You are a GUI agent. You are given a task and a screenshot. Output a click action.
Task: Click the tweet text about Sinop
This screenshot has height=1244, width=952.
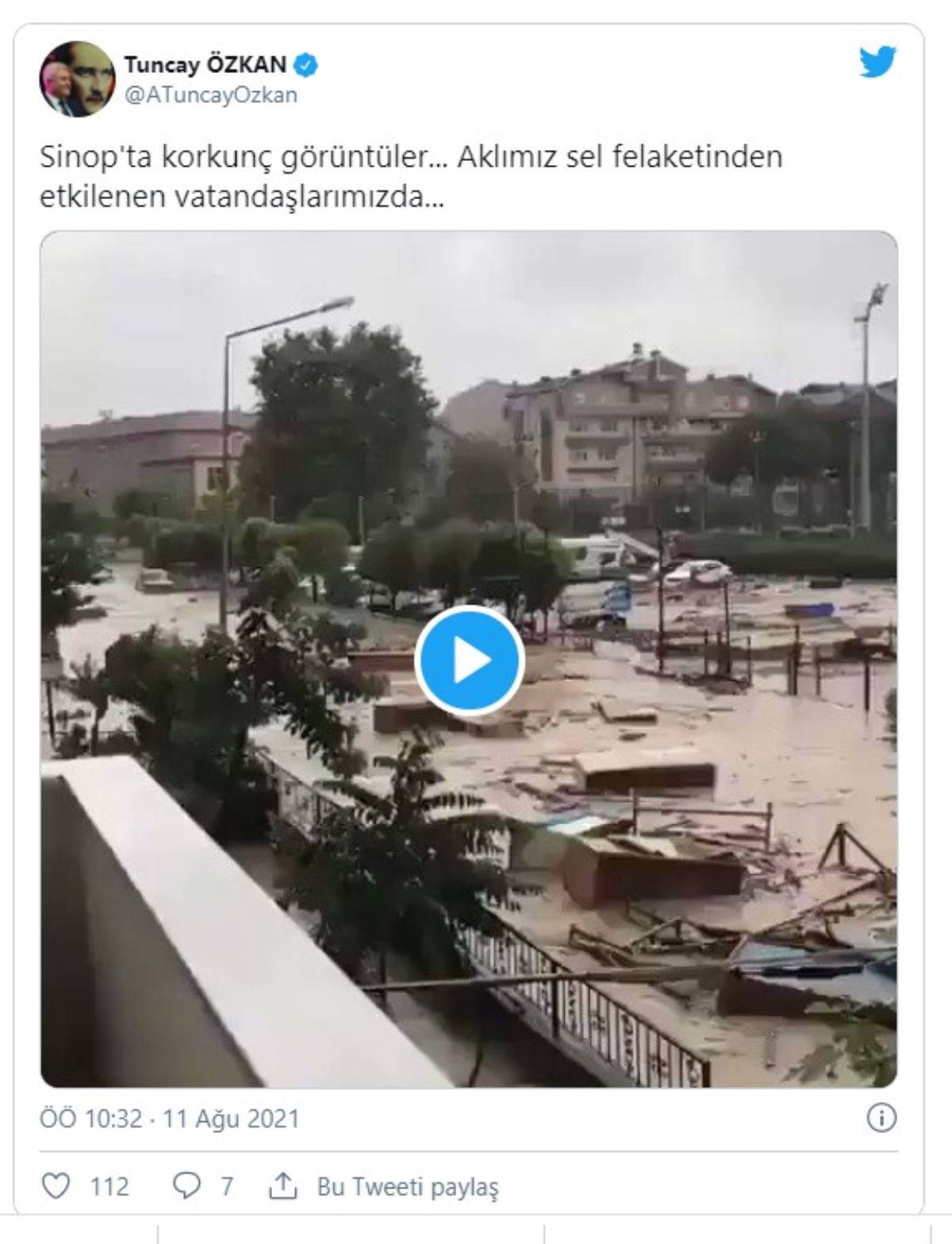[411, 177]
